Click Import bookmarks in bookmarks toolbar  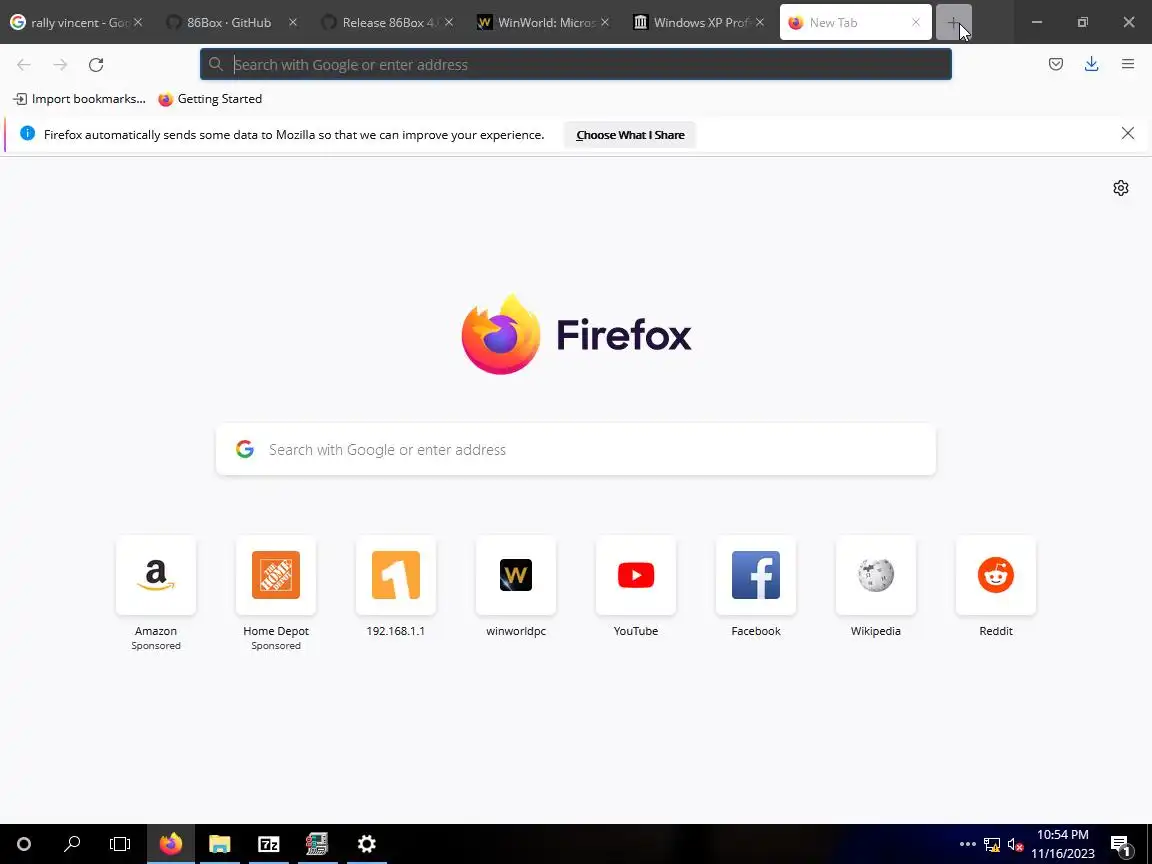(x=79, y=99)
